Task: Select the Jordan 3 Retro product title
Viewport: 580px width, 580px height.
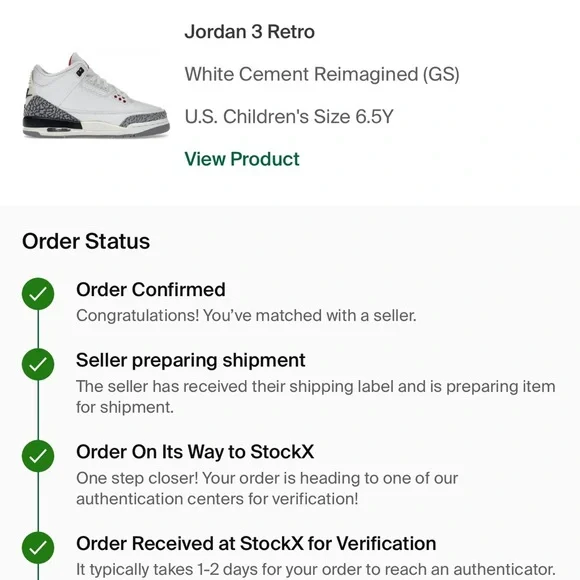Action: 250,32
